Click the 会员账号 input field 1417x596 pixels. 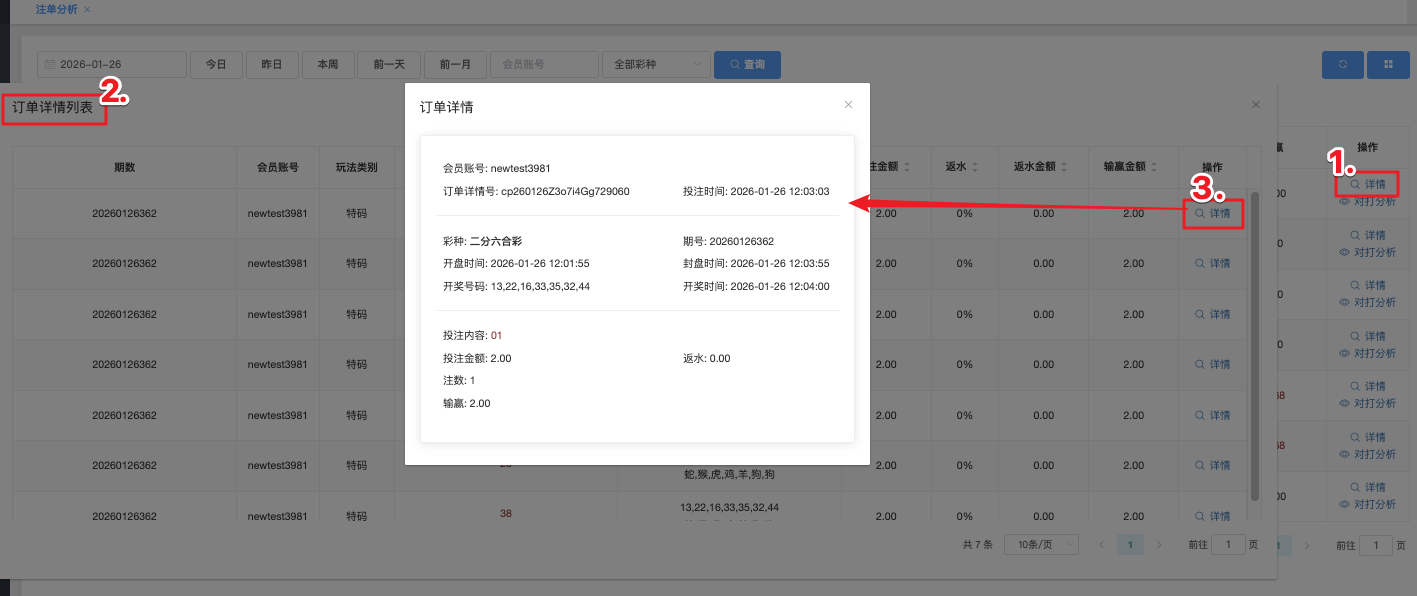(543, 64)
